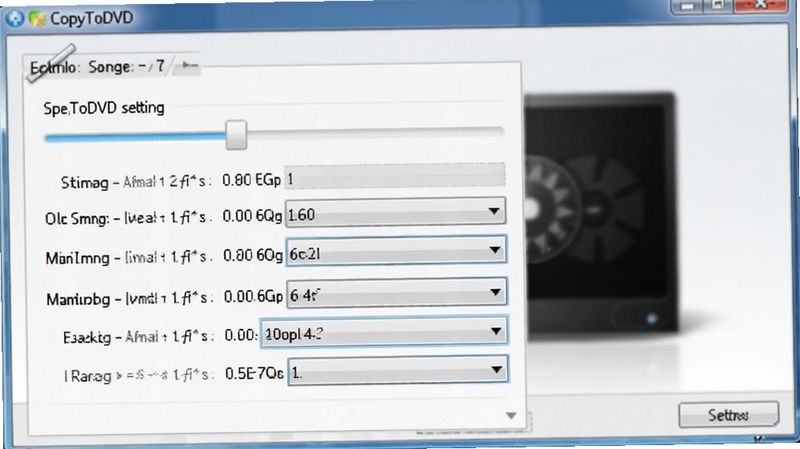This screenshot has height=449, width=800.
Task: Click the folder icon beside CopyToDVD title
Action: coord(37,19)
